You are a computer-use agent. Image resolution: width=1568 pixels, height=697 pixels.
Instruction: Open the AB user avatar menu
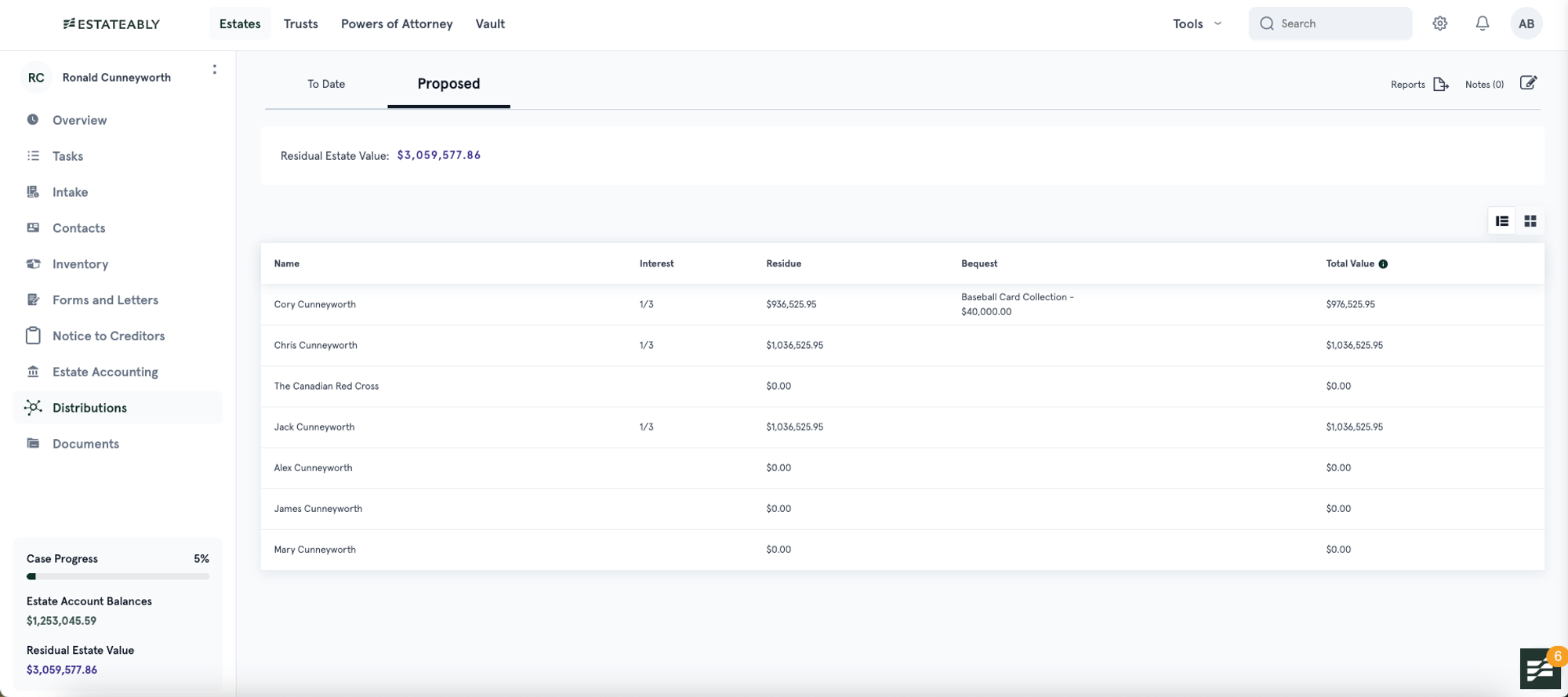pos(1526,24)
